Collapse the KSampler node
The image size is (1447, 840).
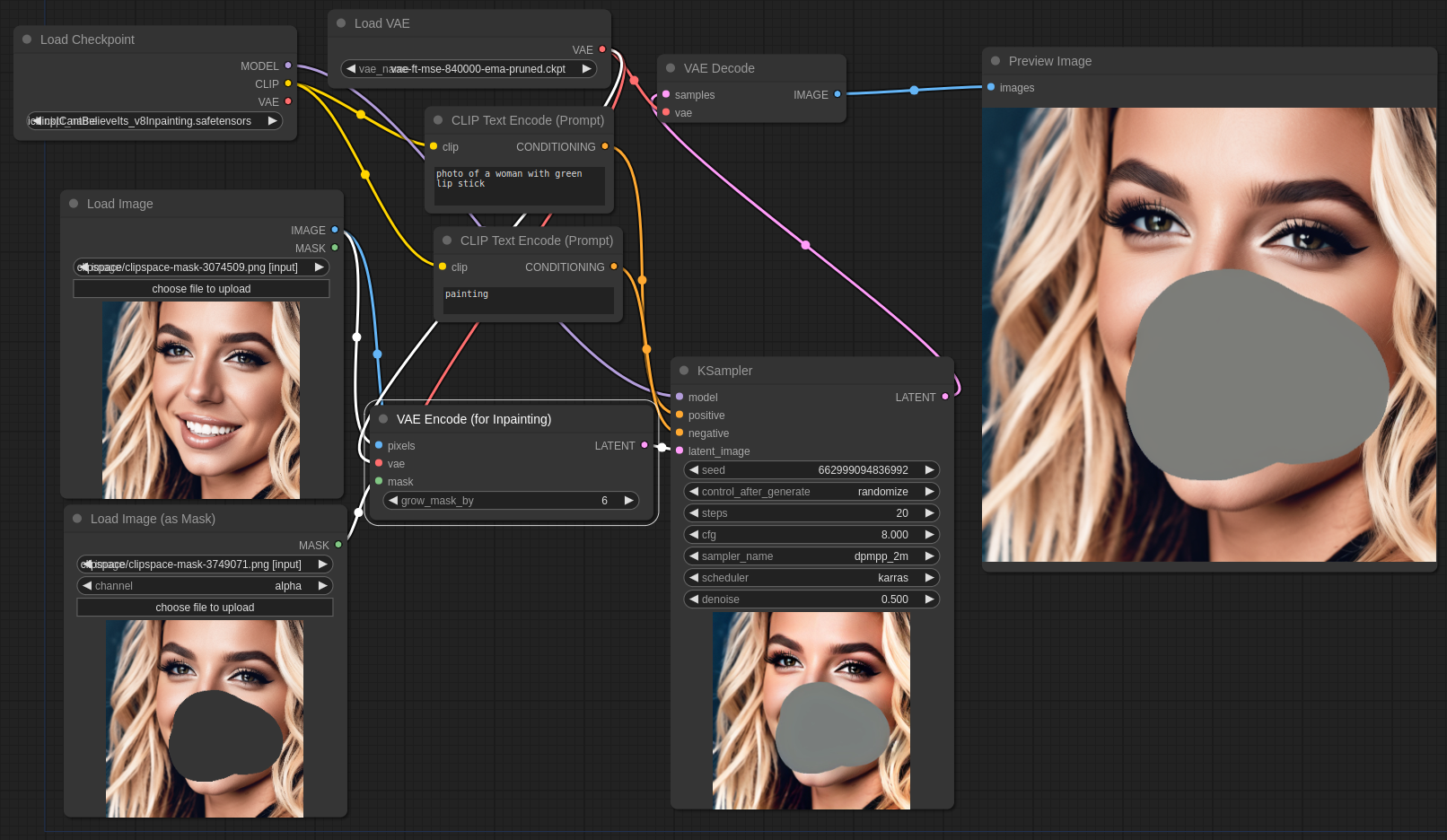(x=686, y=371)
